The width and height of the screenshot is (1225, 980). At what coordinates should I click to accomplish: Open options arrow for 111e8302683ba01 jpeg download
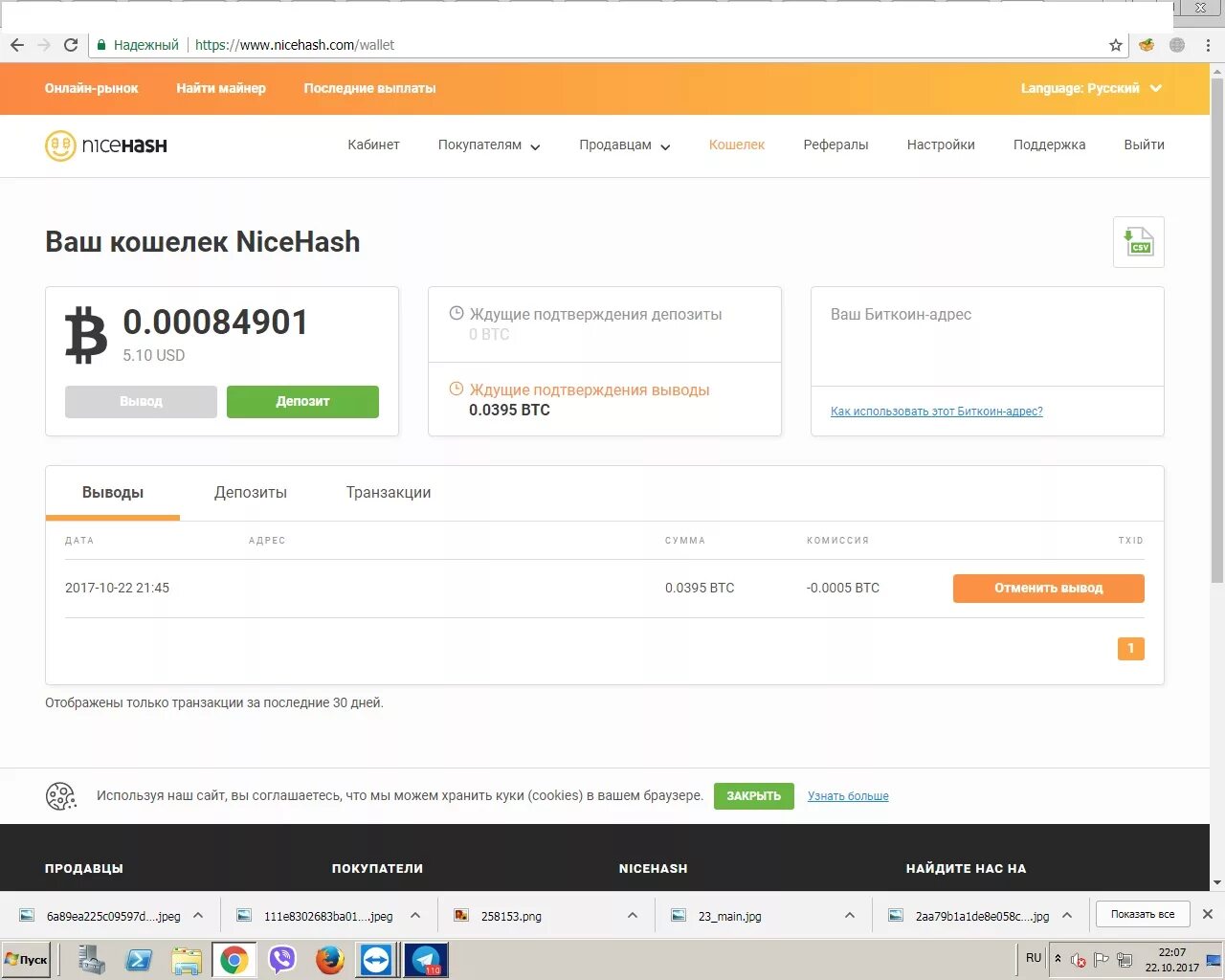point(415,916)
